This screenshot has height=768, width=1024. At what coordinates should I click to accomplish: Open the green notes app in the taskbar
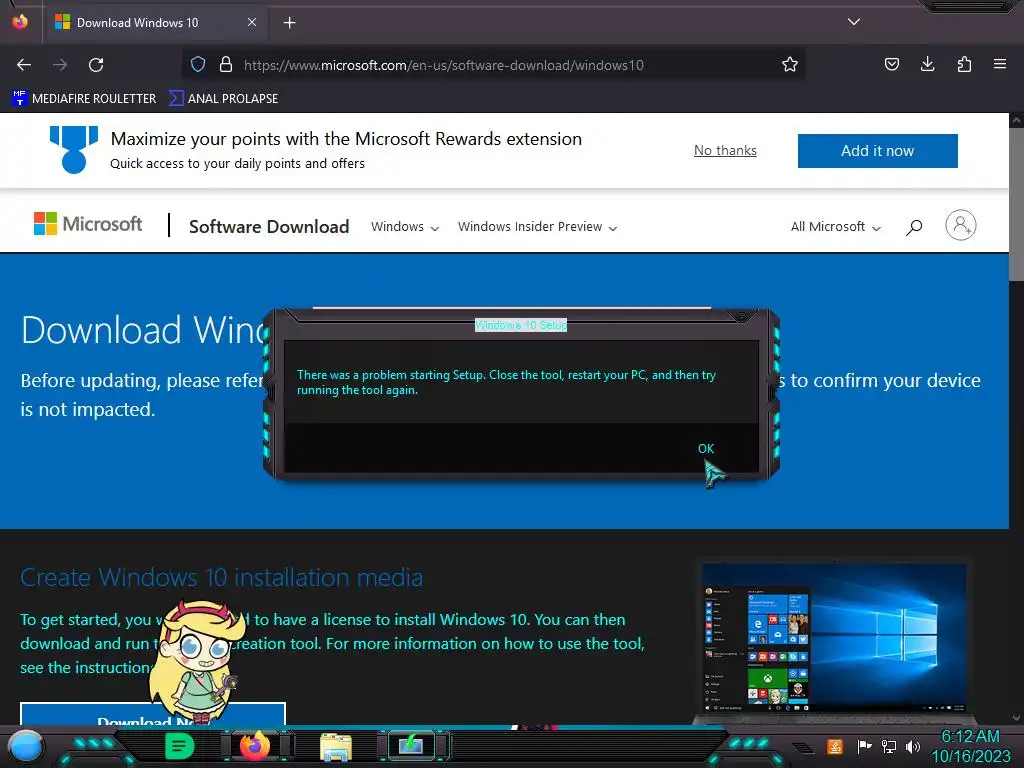(180, 746)
